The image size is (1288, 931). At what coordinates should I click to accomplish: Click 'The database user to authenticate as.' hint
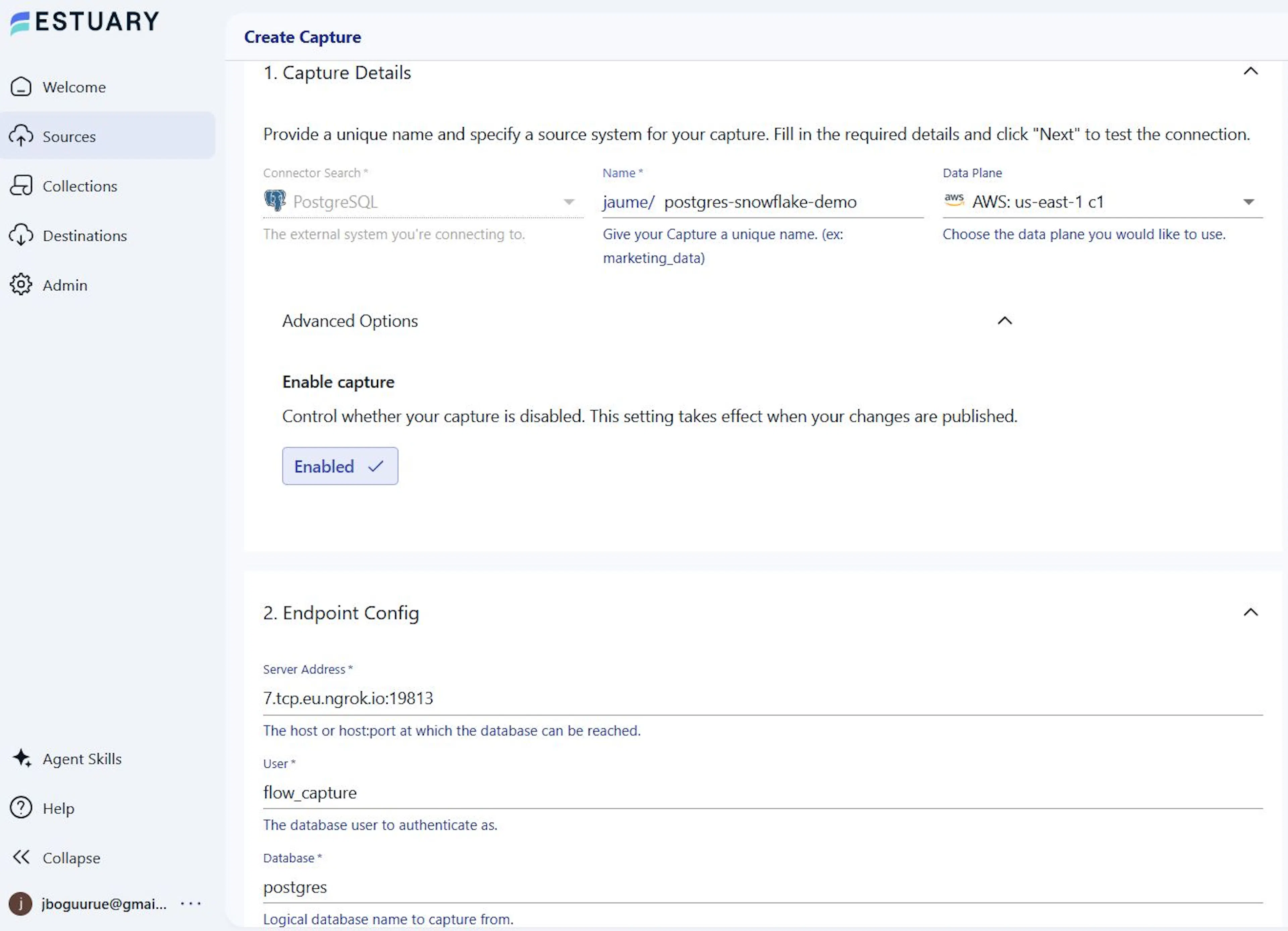click(x=380, y=825)
